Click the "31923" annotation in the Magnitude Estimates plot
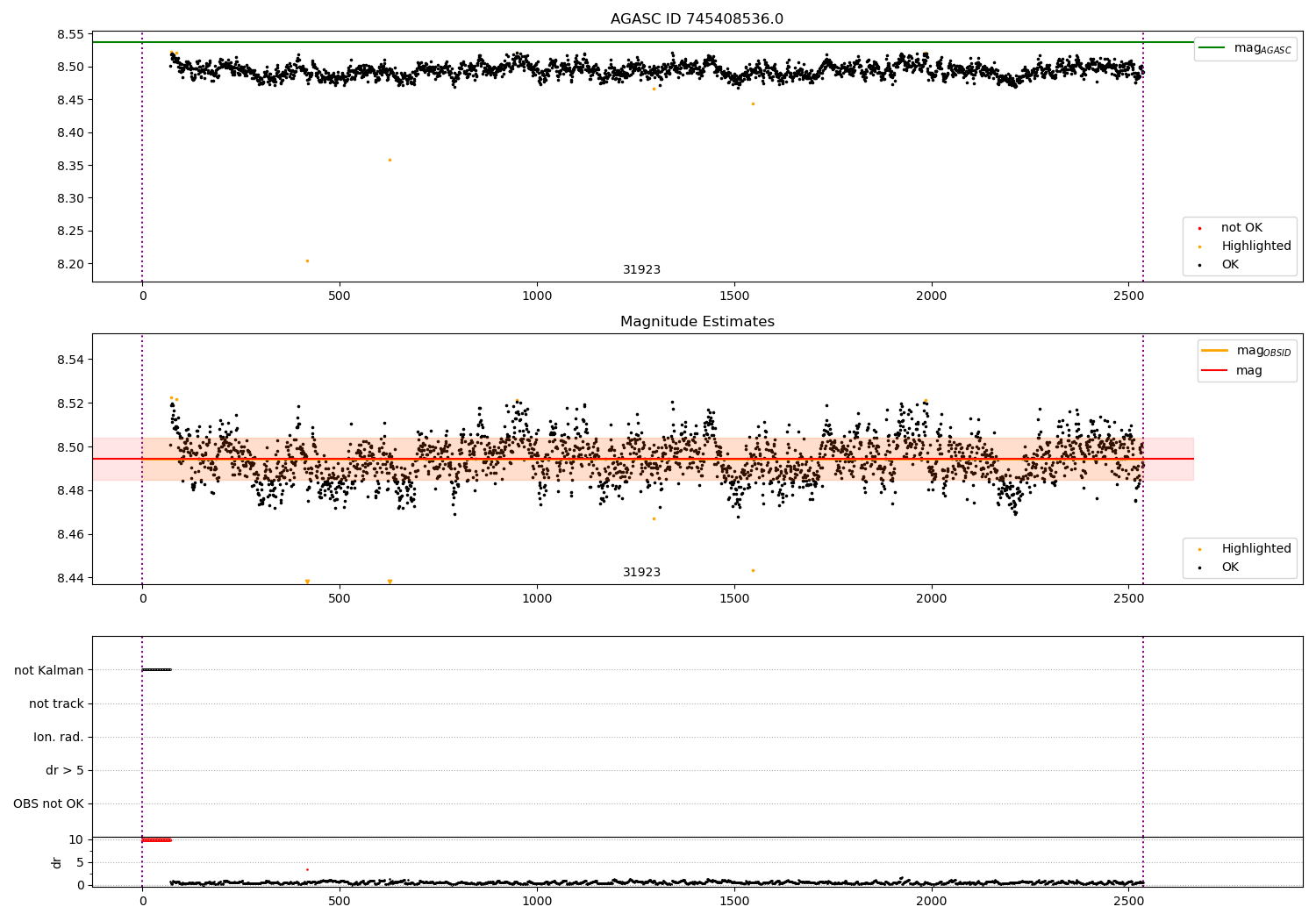The width and height of the screenshot is (1316, 921). pos(641,573)
